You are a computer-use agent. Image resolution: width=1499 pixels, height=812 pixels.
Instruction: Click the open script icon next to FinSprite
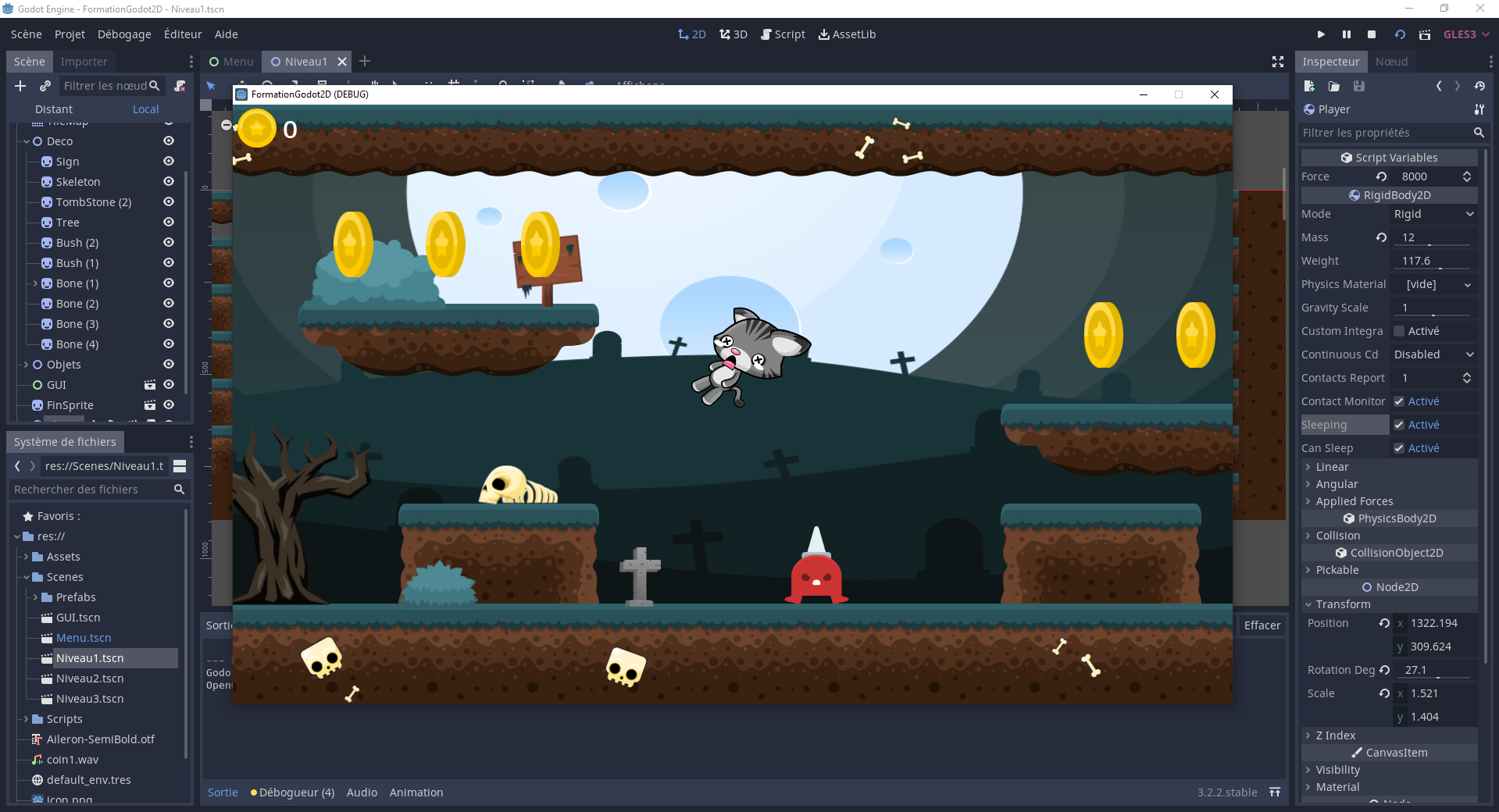pyautogui.click(x=150, y=405)
